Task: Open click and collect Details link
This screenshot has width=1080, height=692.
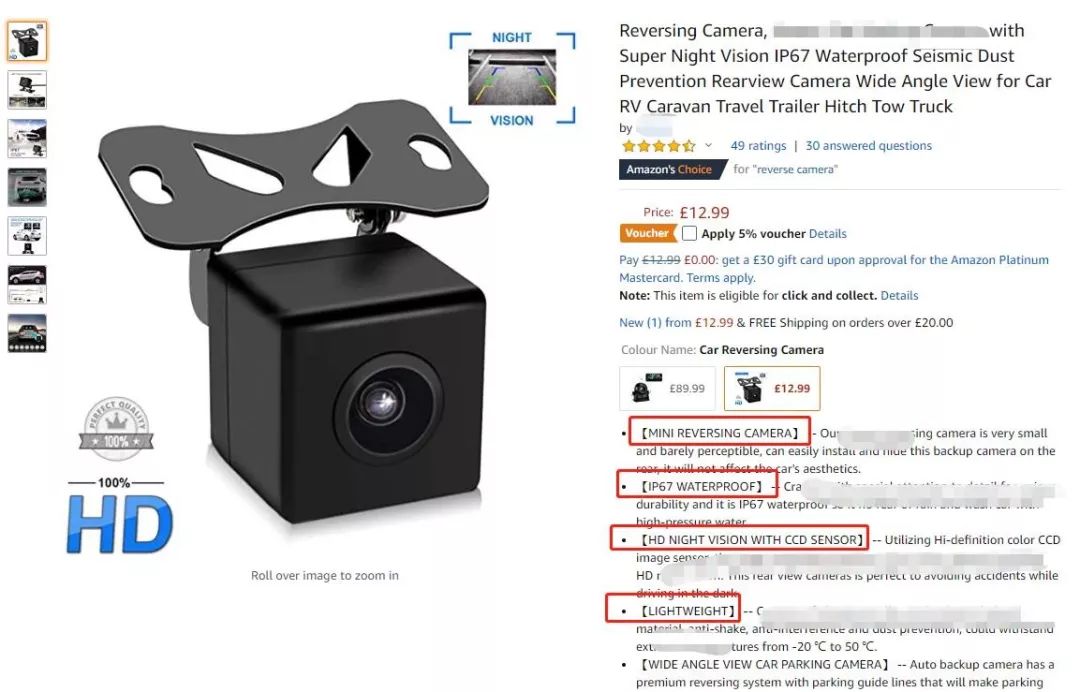Action: point(899,295)
